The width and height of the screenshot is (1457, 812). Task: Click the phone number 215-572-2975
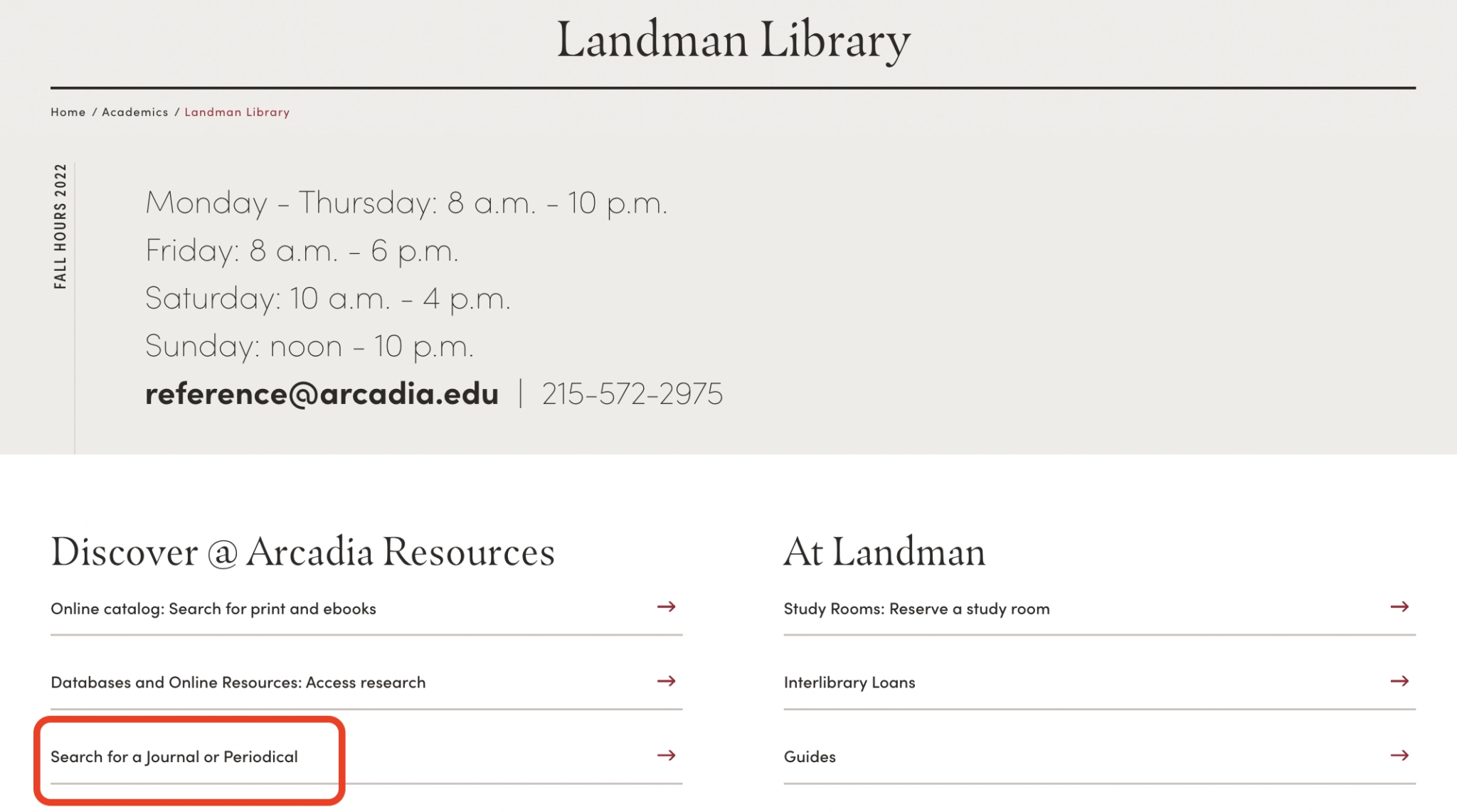pyautogui.click(x=632, y=394)
